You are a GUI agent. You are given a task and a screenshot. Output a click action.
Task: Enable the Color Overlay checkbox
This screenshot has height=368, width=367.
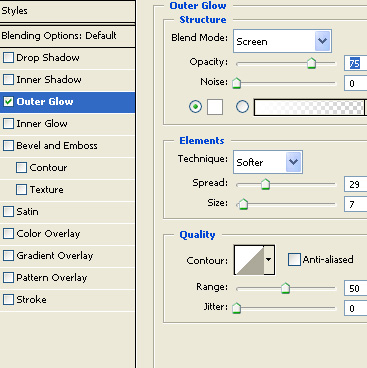pos(8,234)
